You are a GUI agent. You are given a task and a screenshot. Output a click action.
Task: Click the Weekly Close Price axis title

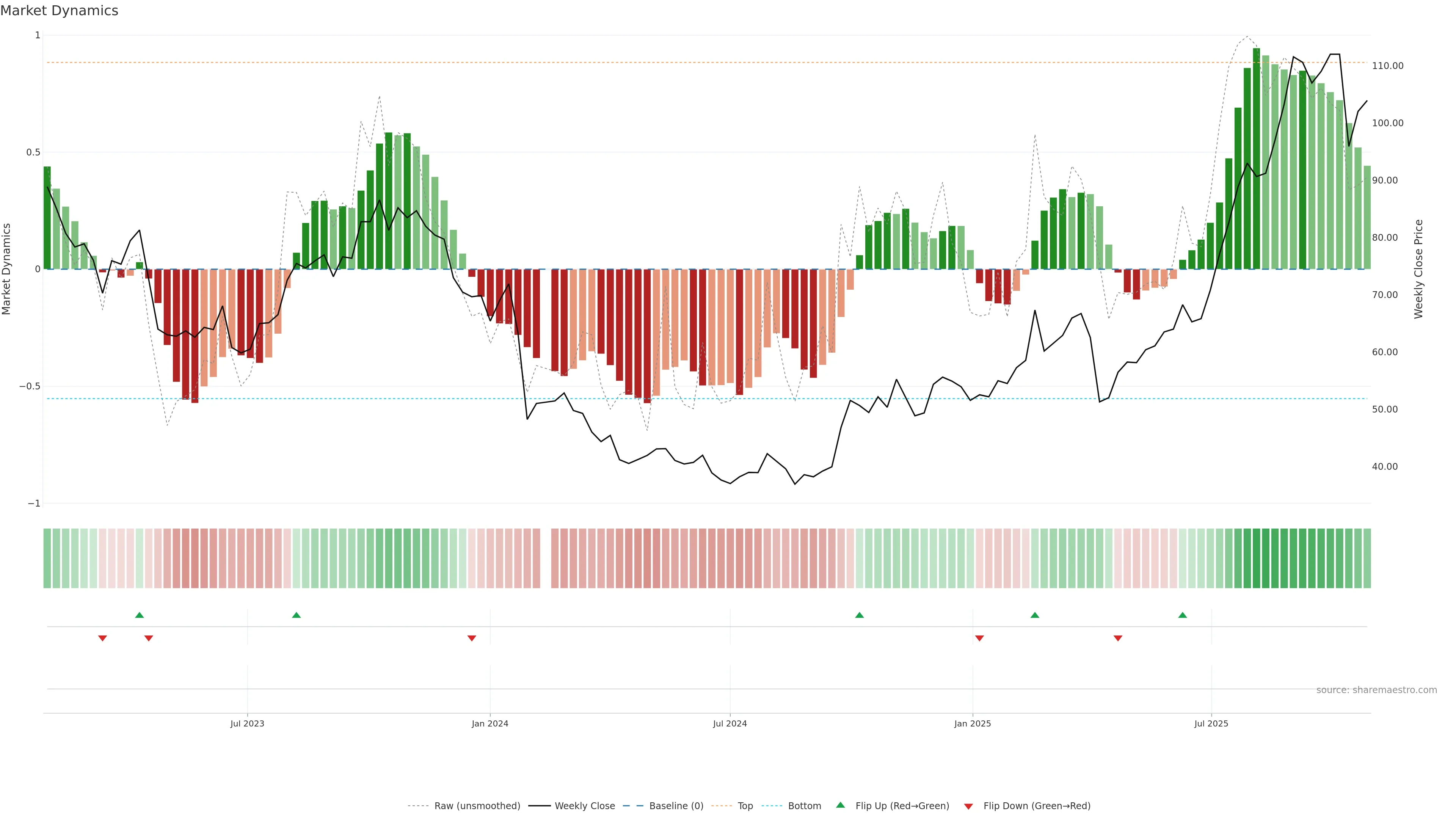click(x=1419, y=269)
